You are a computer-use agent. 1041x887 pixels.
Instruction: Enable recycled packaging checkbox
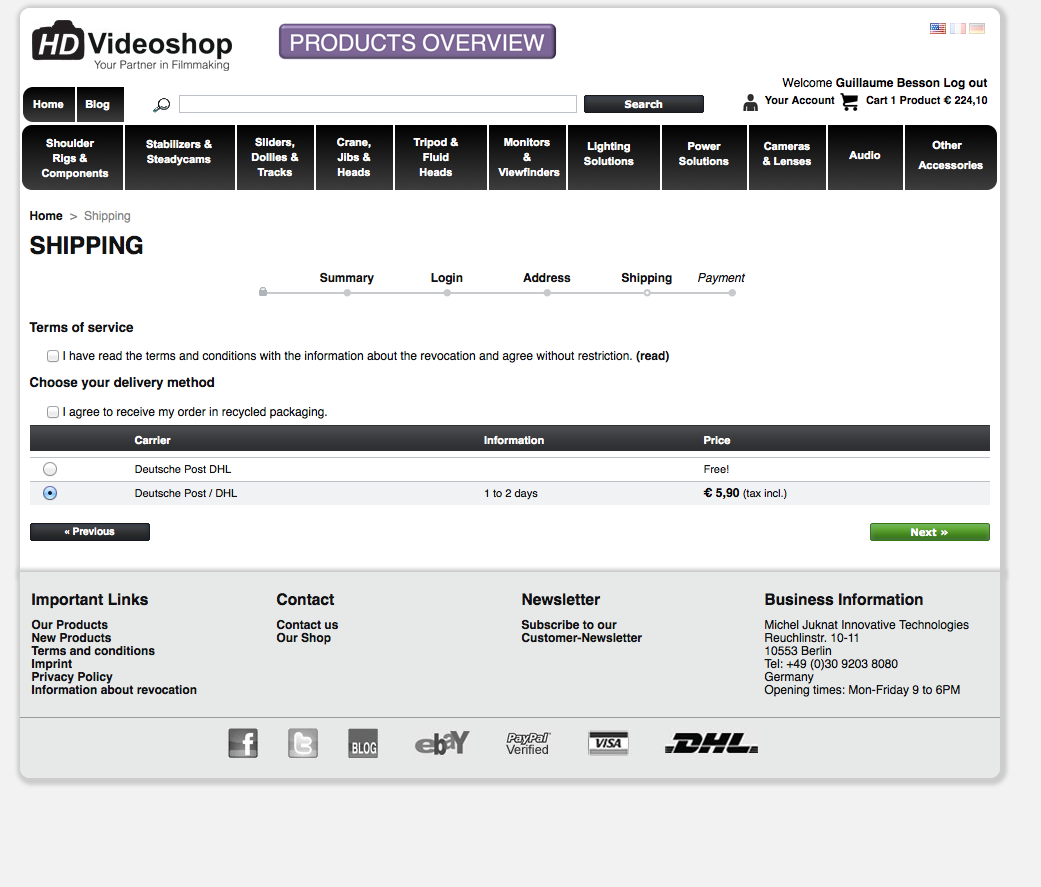coord(53,412)
